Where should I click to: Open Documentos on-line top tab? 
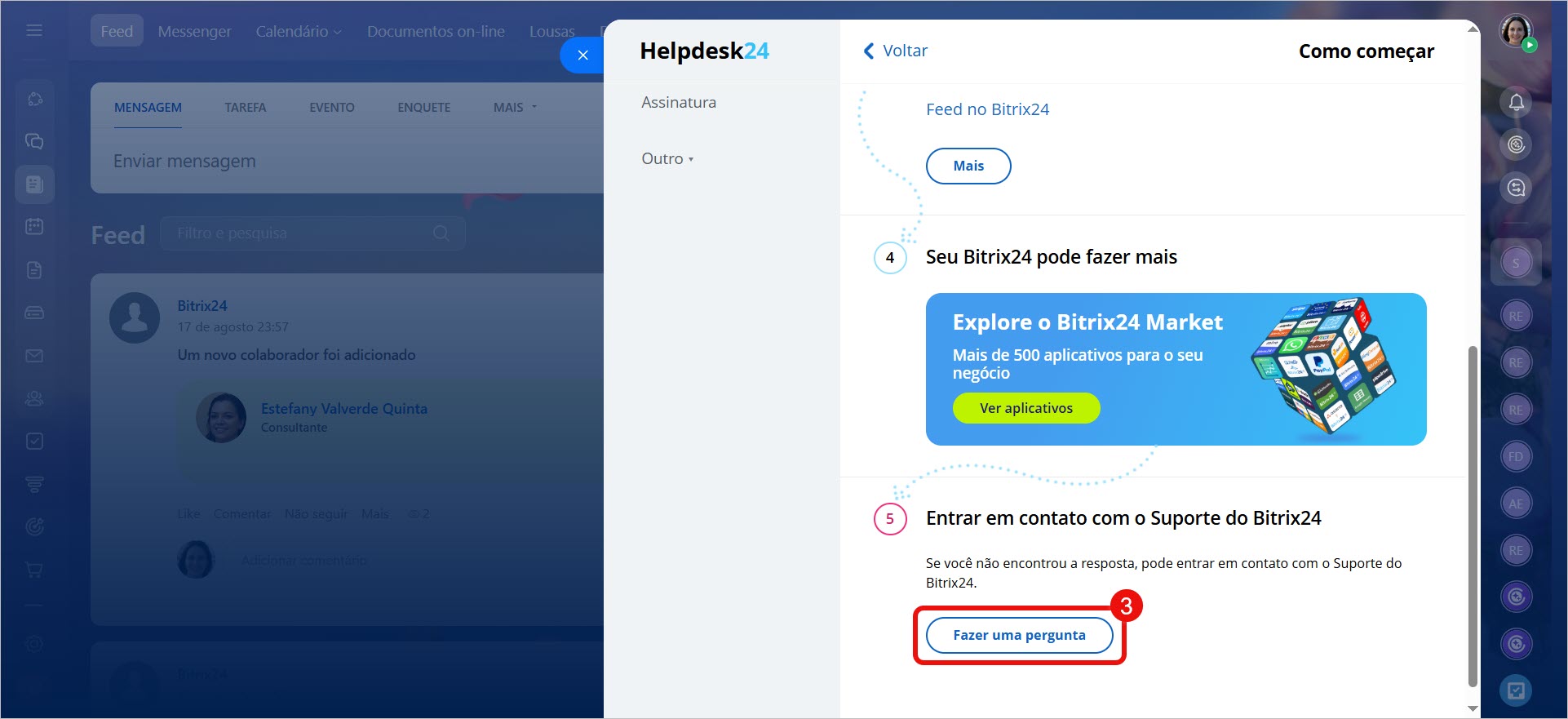click(436, 31)
